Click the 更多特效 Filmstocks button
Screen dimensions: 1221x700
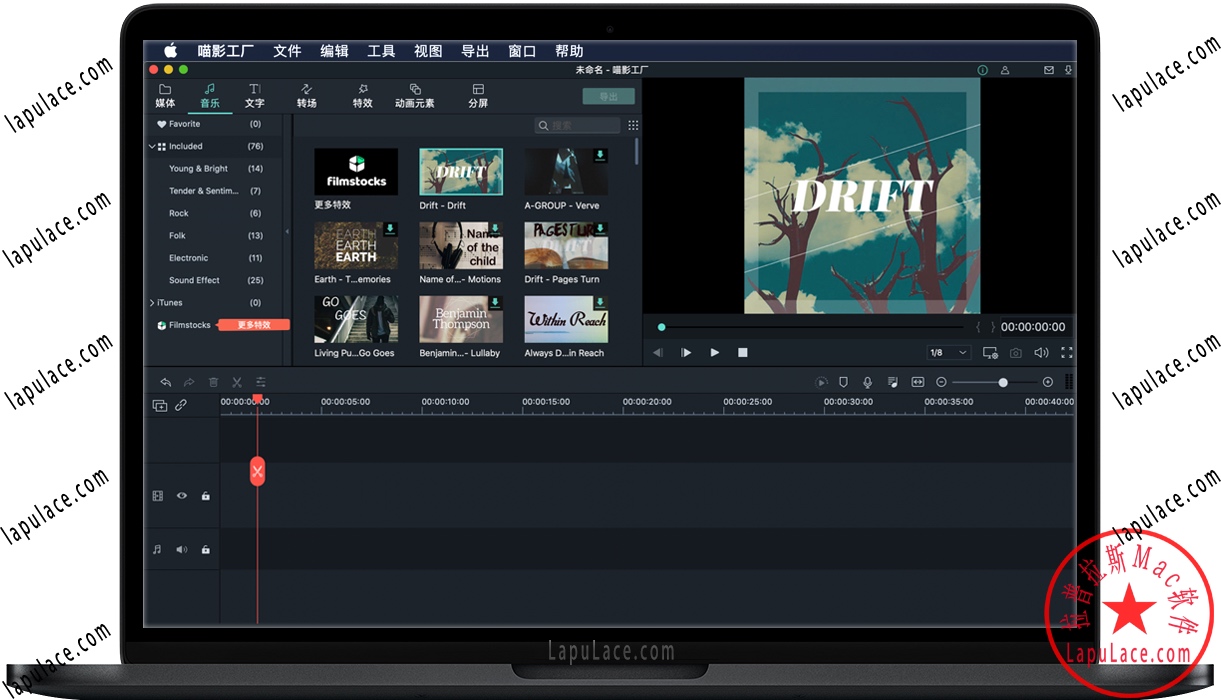(254, 325)
